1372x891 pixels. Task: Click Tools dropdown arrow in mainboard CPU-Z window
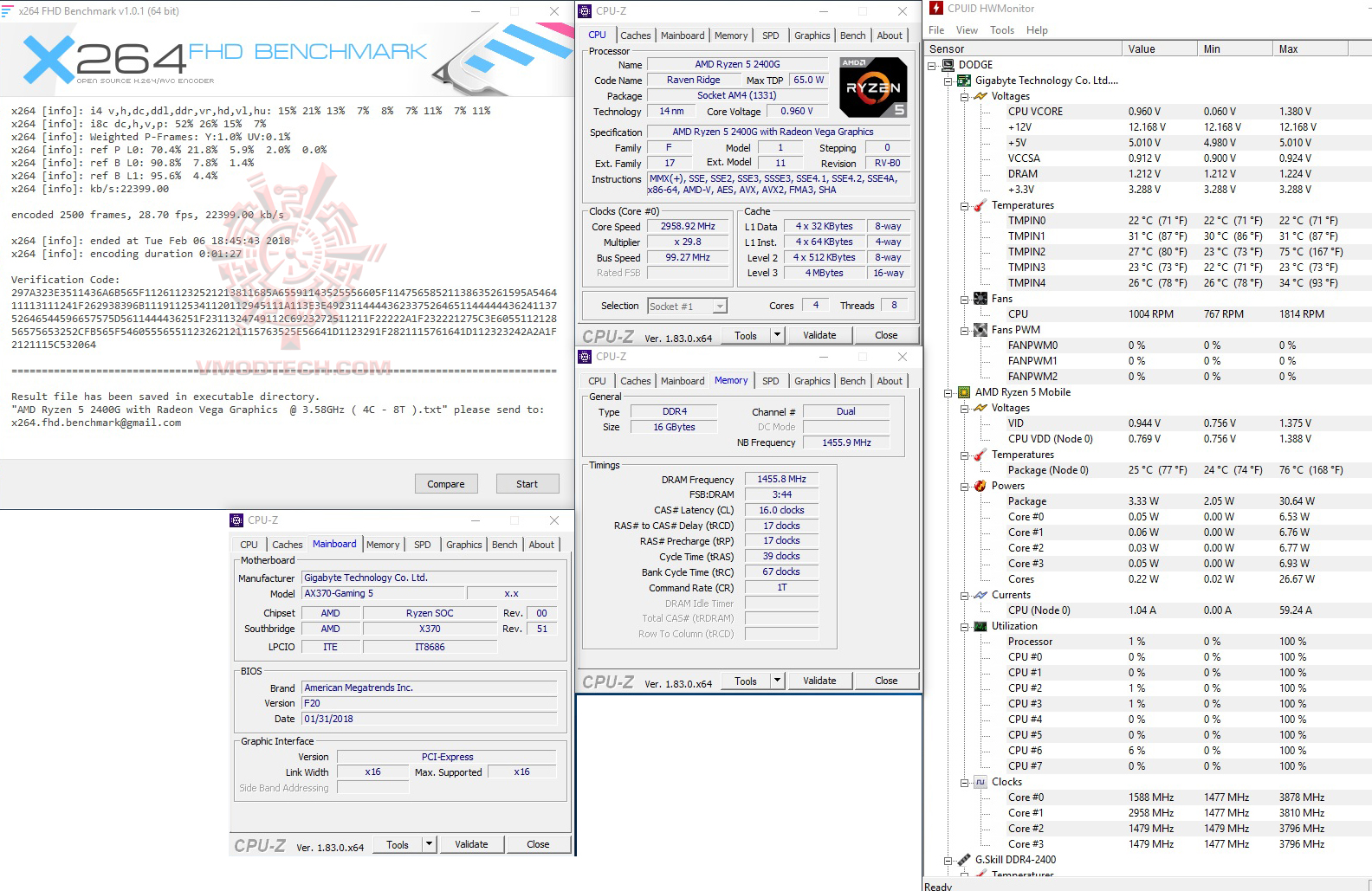tap(429, 844)
